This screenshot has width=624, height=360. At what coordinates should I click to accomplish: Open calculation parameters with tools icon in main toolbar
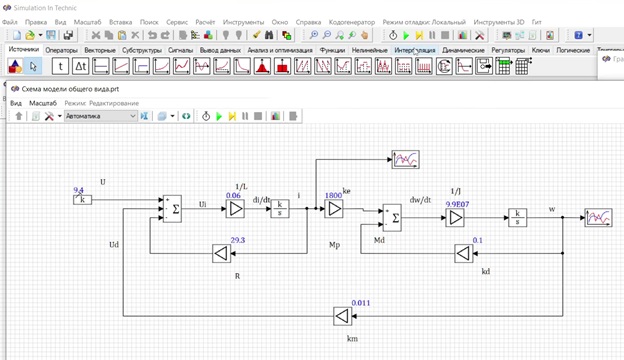tap(480, 35)
